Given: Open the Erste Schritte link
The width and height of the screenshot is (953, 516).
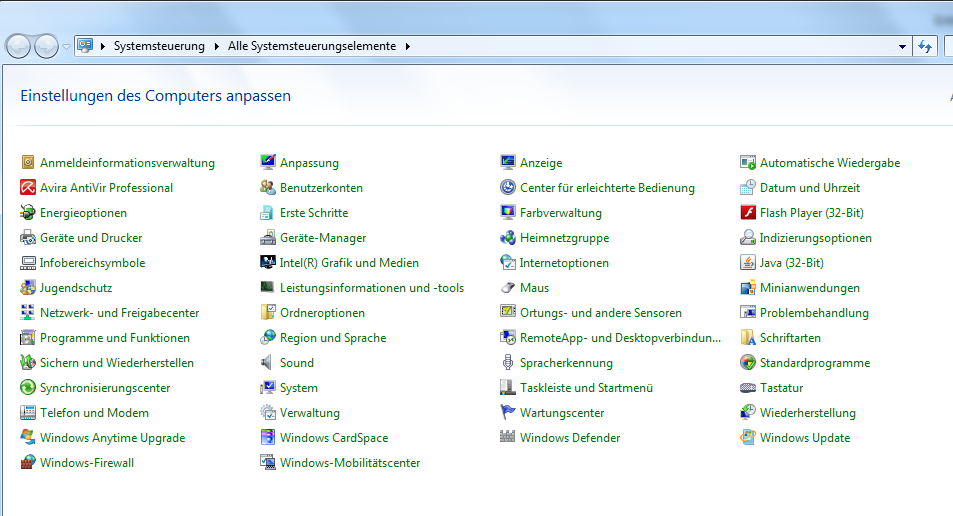Looking at the screenshot, I should click(314, 213).
